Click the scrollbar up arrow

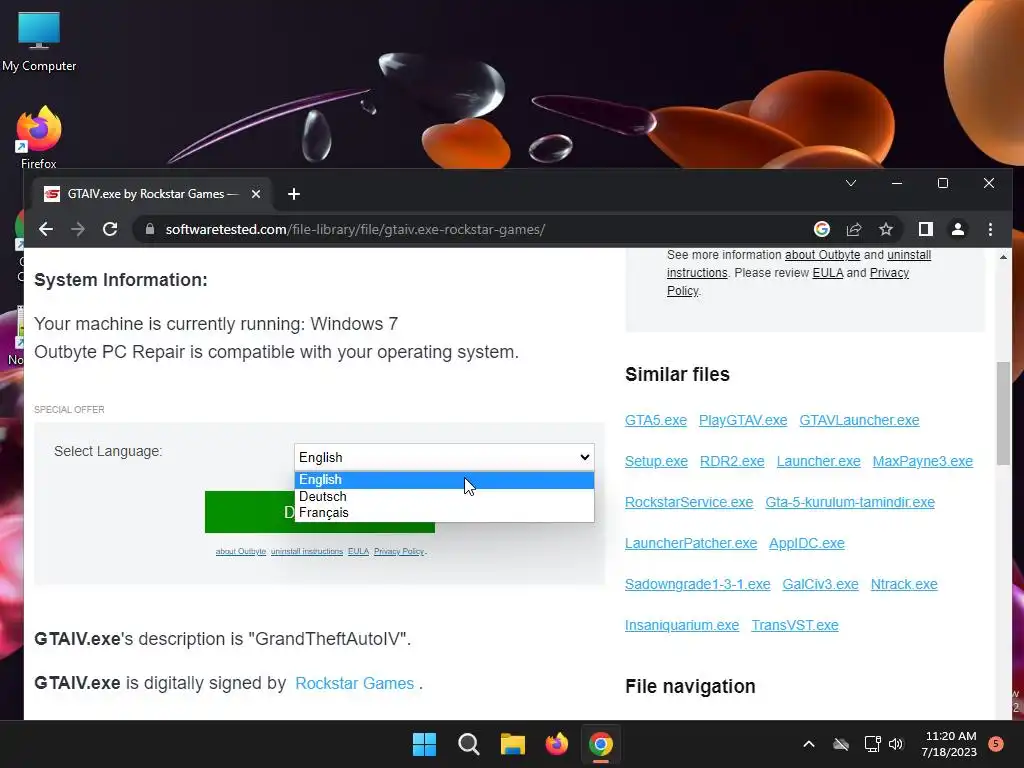(1003, 257)
